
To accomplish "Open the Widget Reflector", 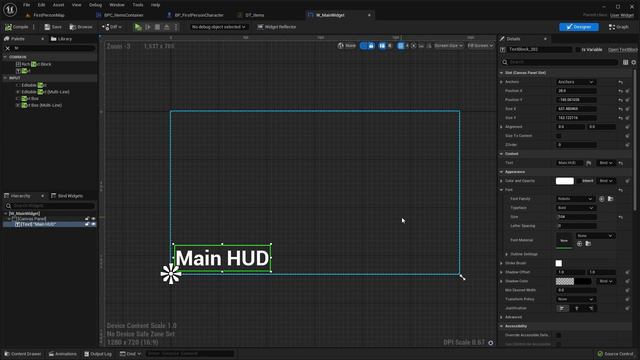I will (x=277, y=27).
